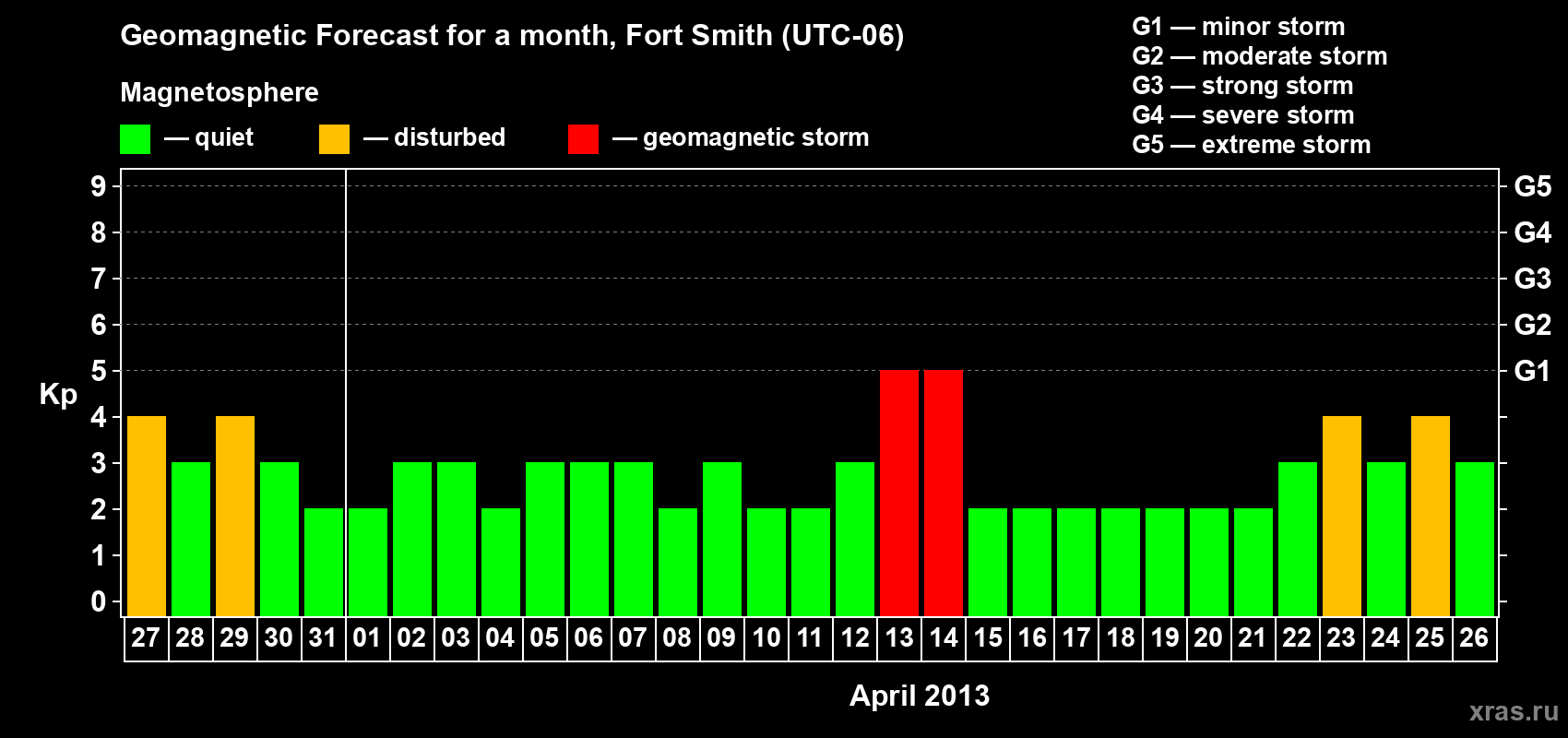Click the date label 31 on the axis
Viewport: 1568px width, 738px height.
pyautogui.click(x=323, y=637)
